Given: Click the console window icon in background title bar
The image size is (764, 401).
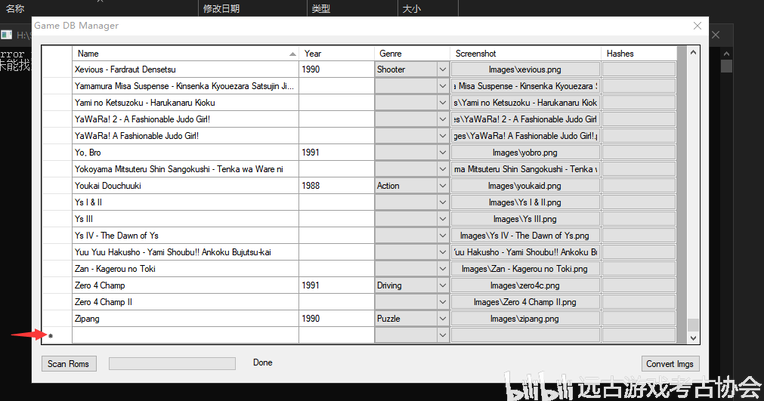Looking at the screenshot, I should 6,35.
